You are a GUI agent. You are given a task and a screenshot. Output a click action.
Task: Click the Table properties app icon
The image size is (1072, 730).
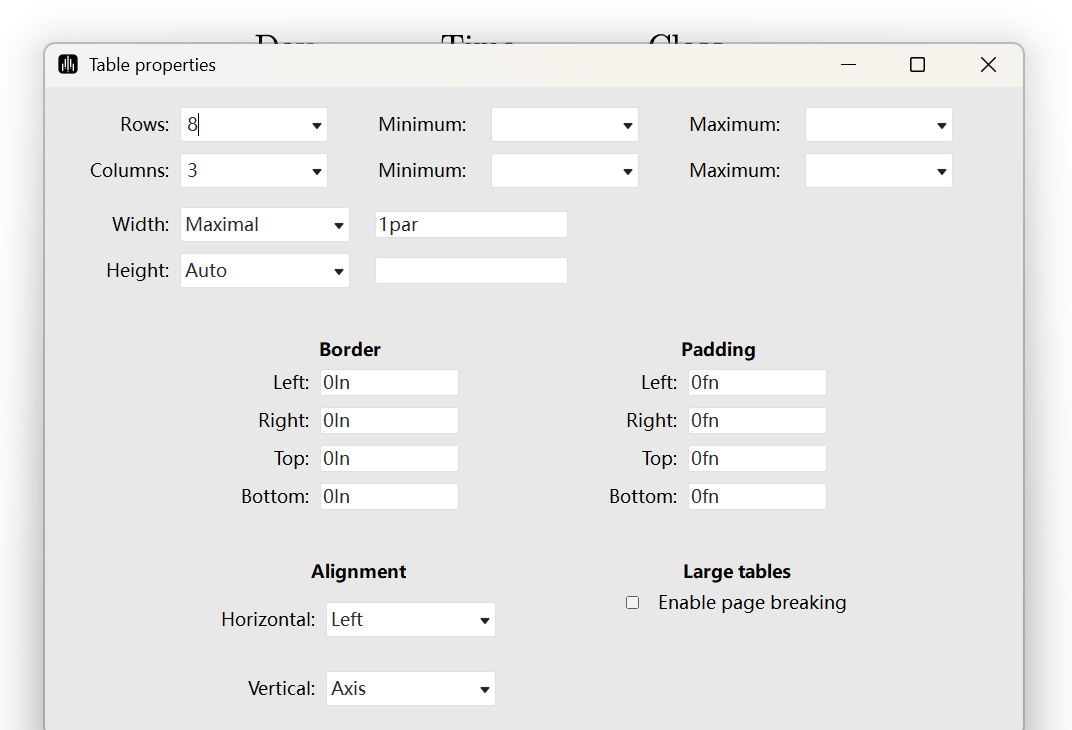click(68, 65)
